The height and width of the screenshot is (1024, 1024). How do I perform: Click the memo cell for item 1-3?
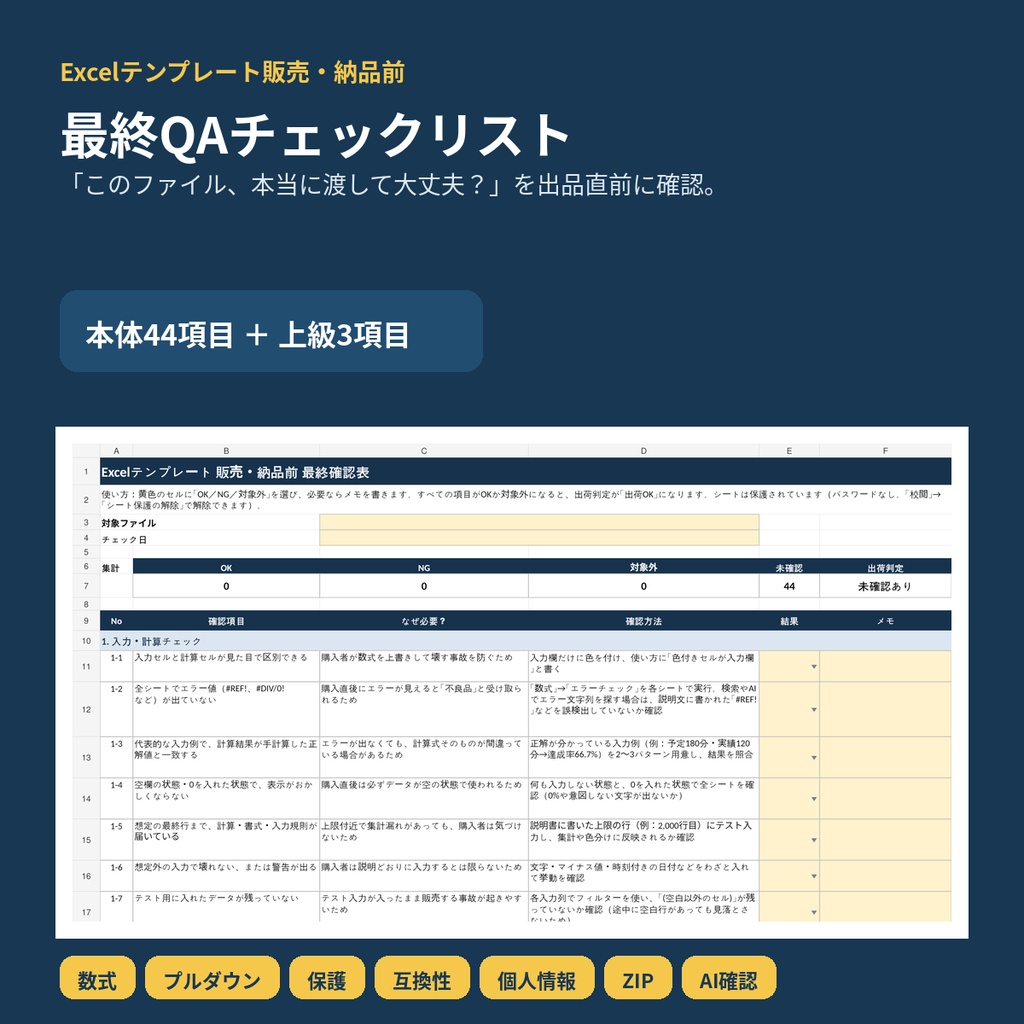[x=885, y=758]
